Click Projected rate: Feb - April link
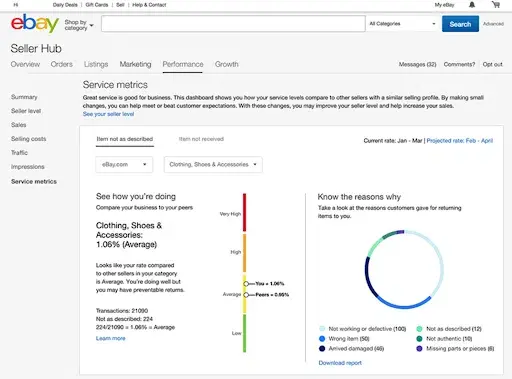512x379 pixels. pyautogui.click(x=460, y=141)
